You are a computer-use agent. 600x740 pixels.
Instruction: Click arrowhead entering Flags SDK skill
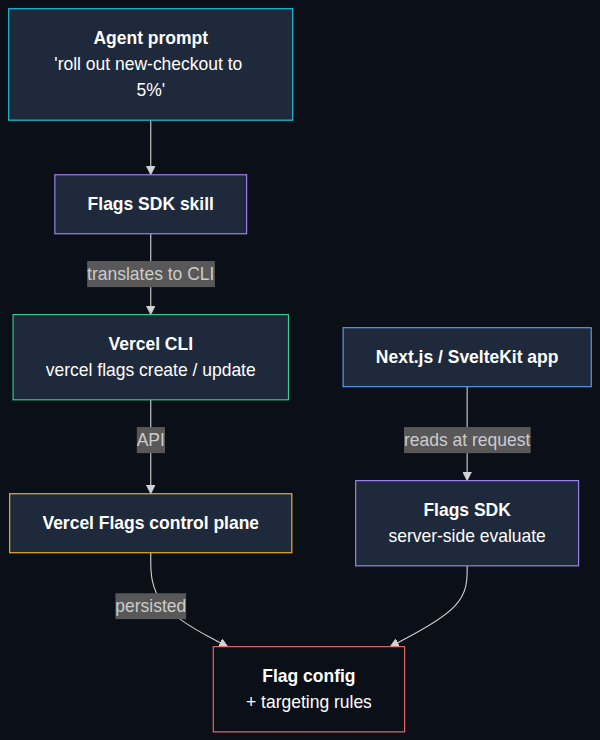[151, 170]
